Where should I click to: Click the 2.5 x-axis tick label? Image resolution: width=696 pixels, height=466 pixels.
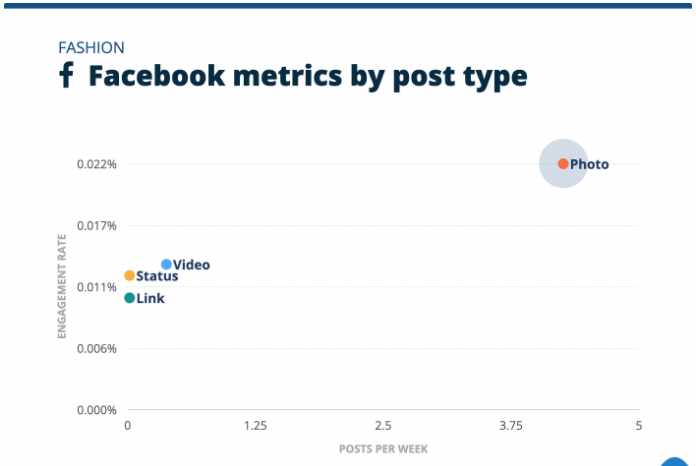click(x=383, y=426)
